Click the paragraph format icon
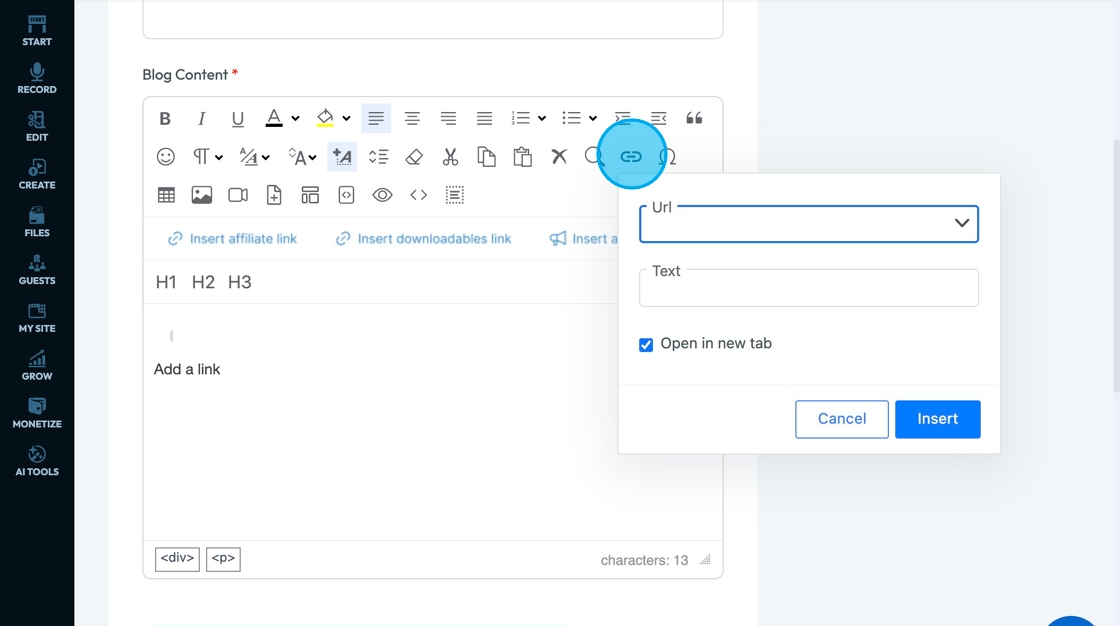 [x=201, y=156]
